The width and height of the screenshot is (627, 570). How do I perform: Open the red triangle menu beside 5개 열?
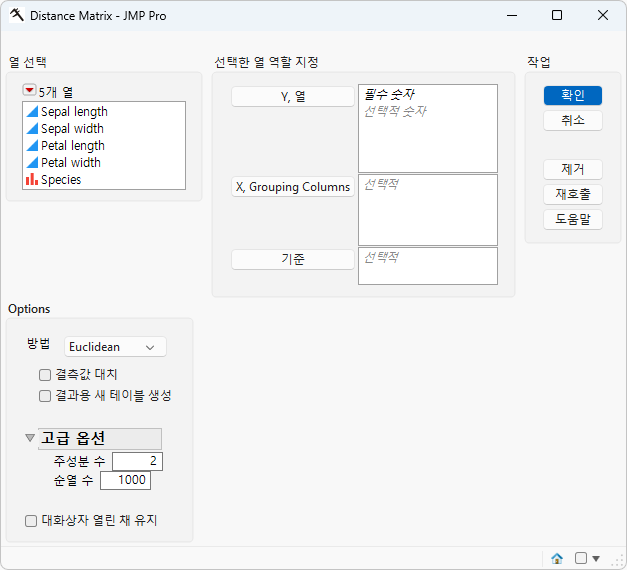point(29,90)
